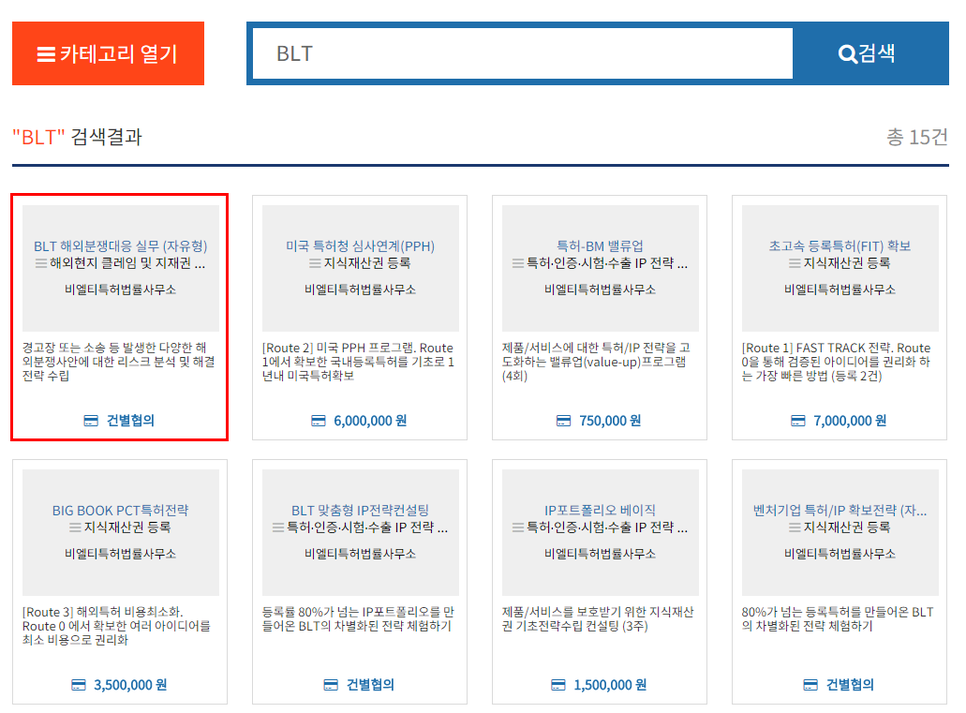Click the list icon in BIG BOOK PCT특허전략 card
Viewport: 966px width, 713px height.
pyautogui.click(x=75, y=528)
